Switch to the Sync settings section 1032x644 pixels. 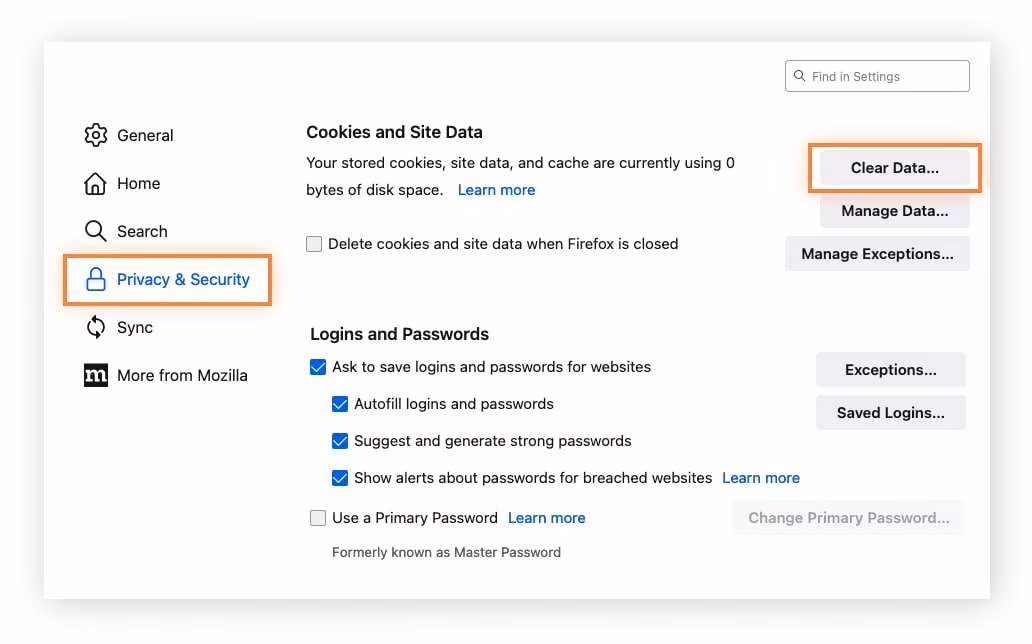click(134, 327)
